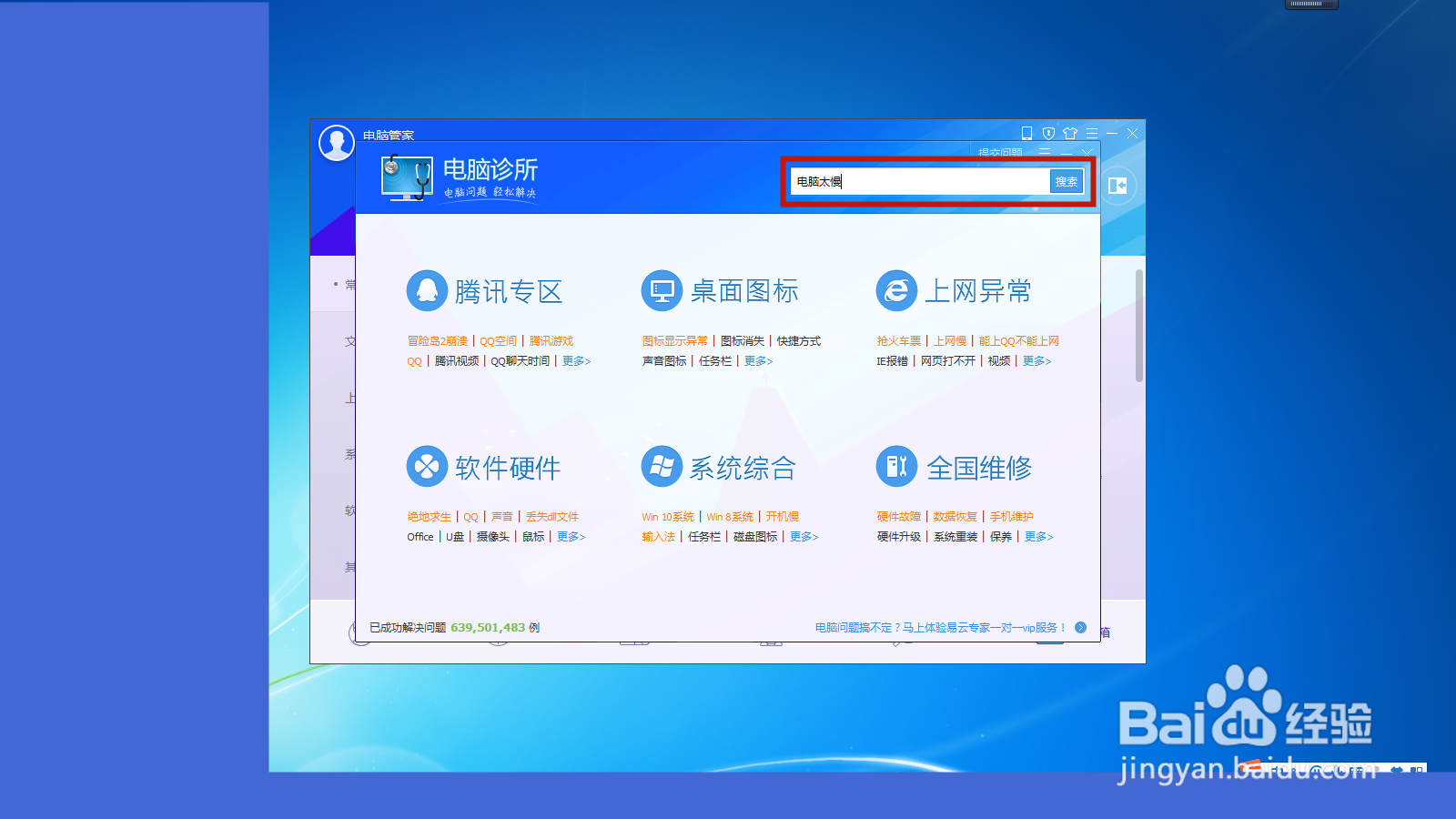This screenshot has width=1456, height=819.
Task: Click the blue arrow icon after vip service text
Action: pos(1081,627)
